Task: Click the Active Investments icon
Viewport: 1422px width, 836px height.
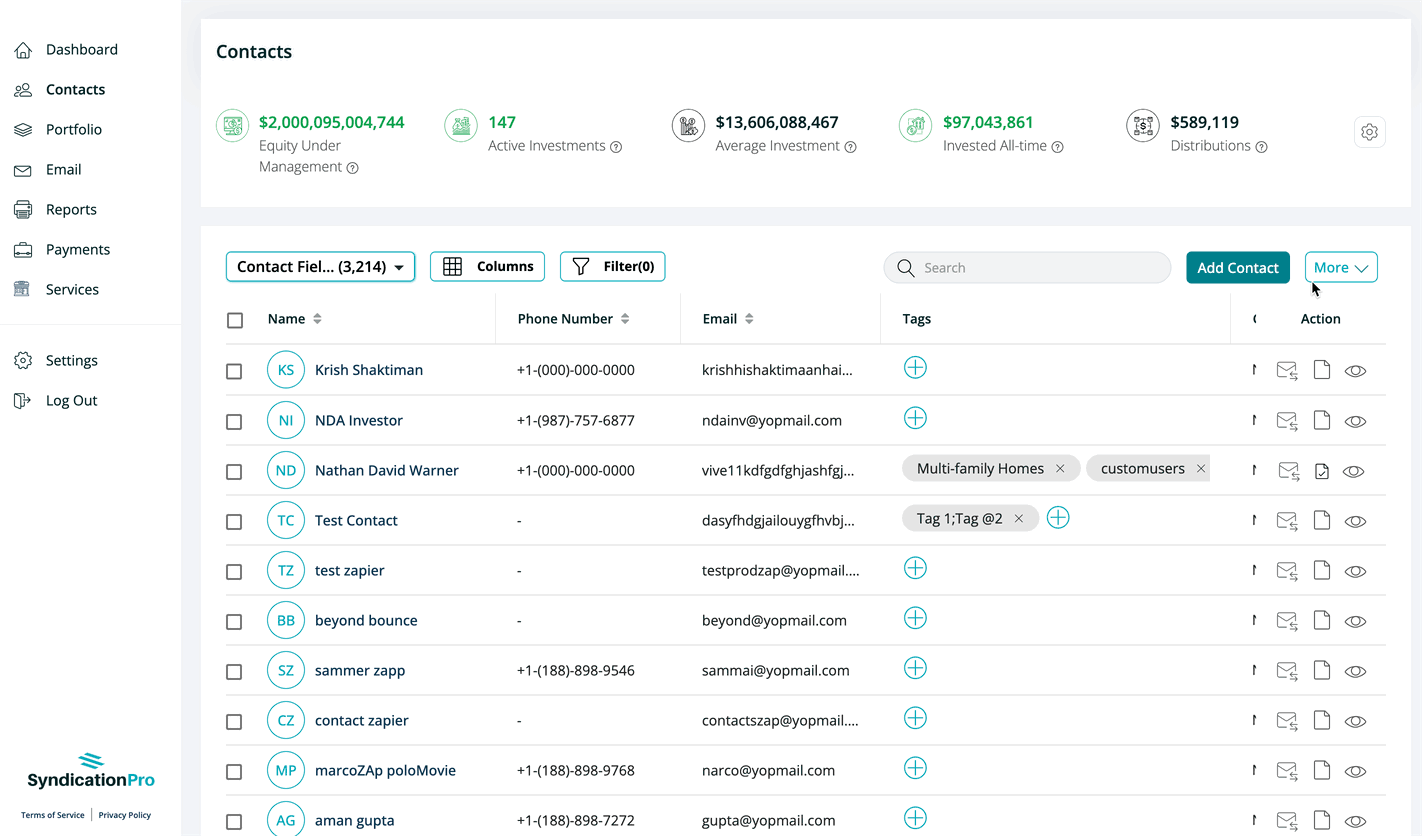Action: click(461, 126)
